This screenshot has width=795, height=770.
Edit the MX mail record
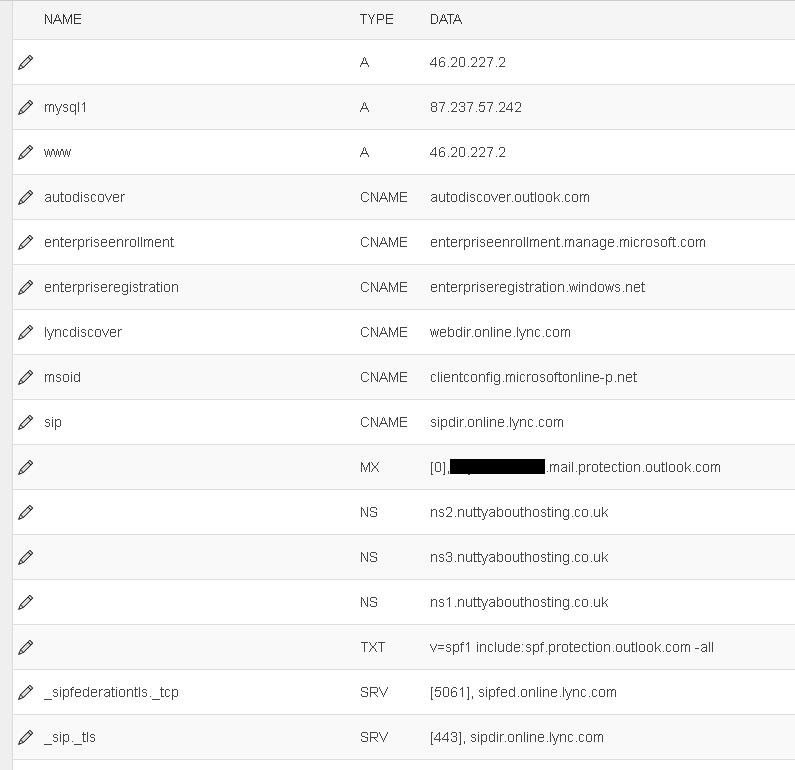point(25,467)
